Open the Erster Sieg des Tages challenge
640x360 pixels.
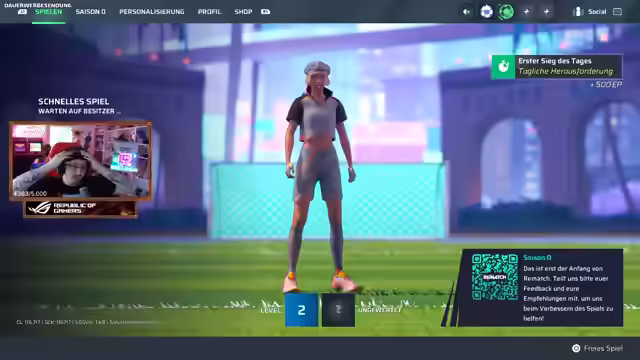[557, 67]
